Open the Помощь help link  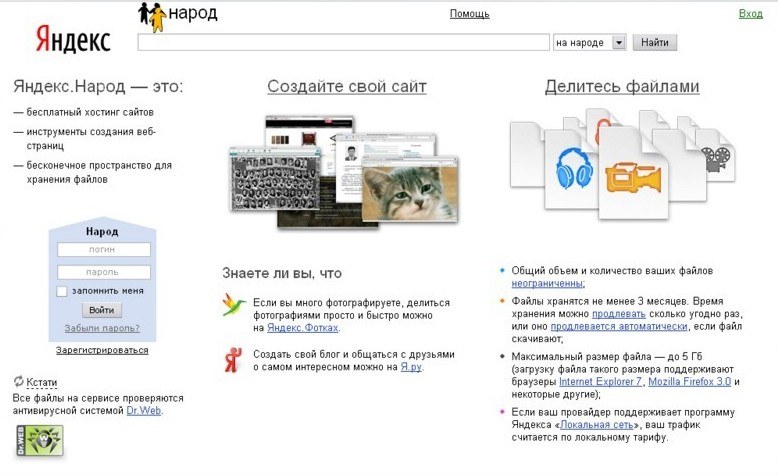469,14
